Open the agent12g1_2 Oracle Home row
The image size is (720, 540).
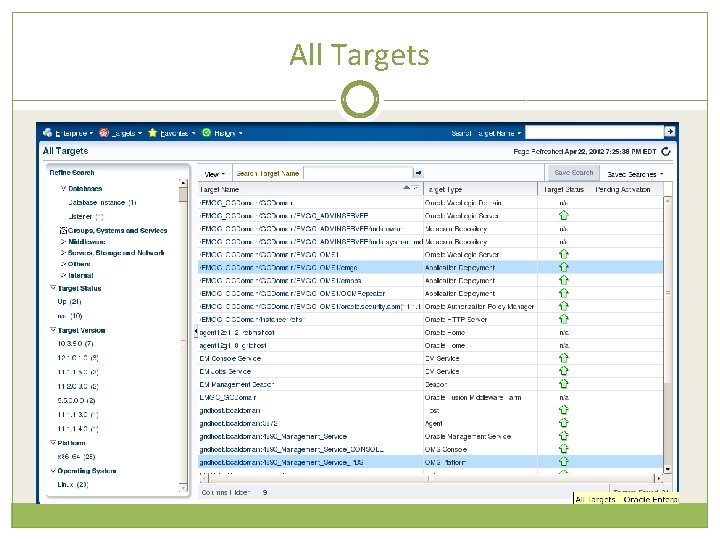click(430, 332)
